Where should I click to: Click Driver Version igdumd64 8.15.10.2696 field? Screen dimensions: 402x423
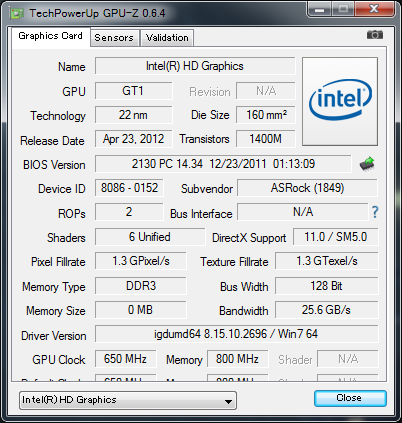coord(237,334)
